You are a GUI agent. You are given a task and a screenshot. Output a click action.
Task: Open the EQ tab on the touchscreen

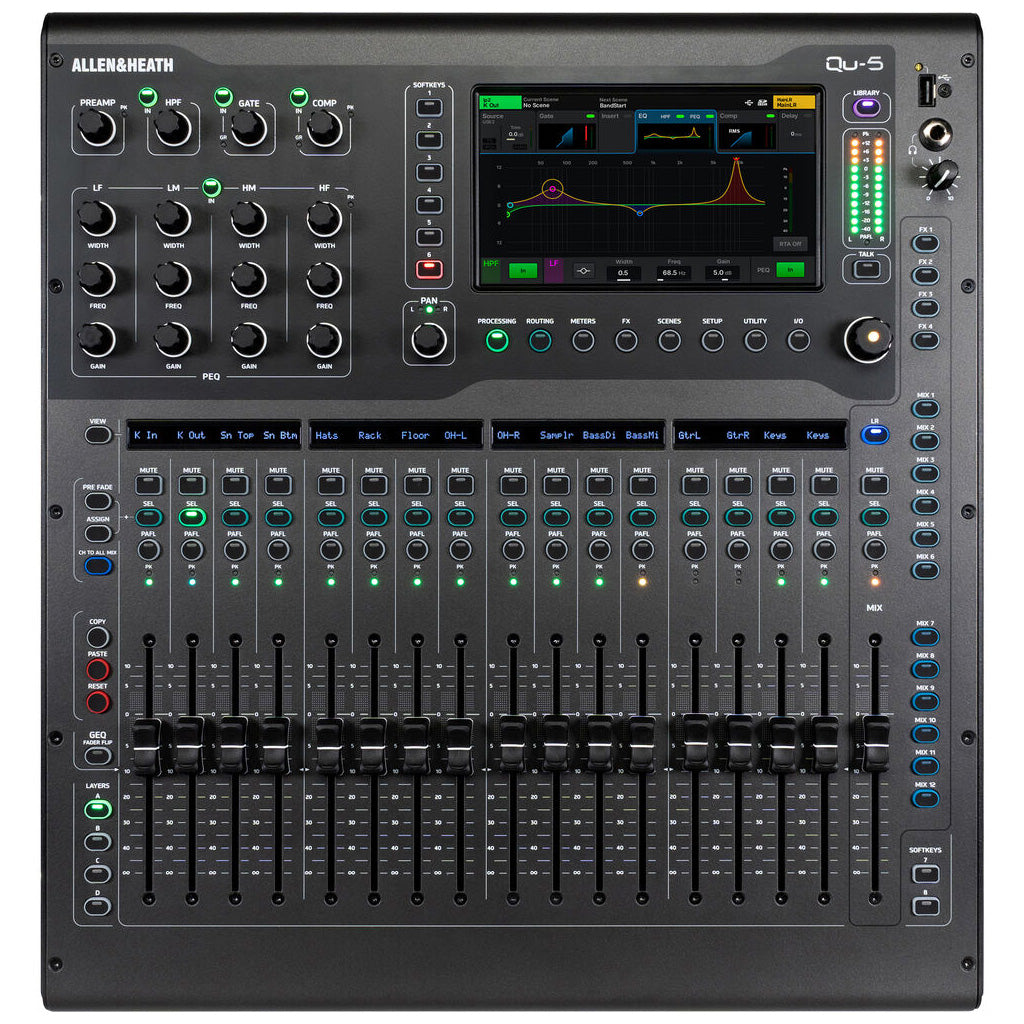676,132
